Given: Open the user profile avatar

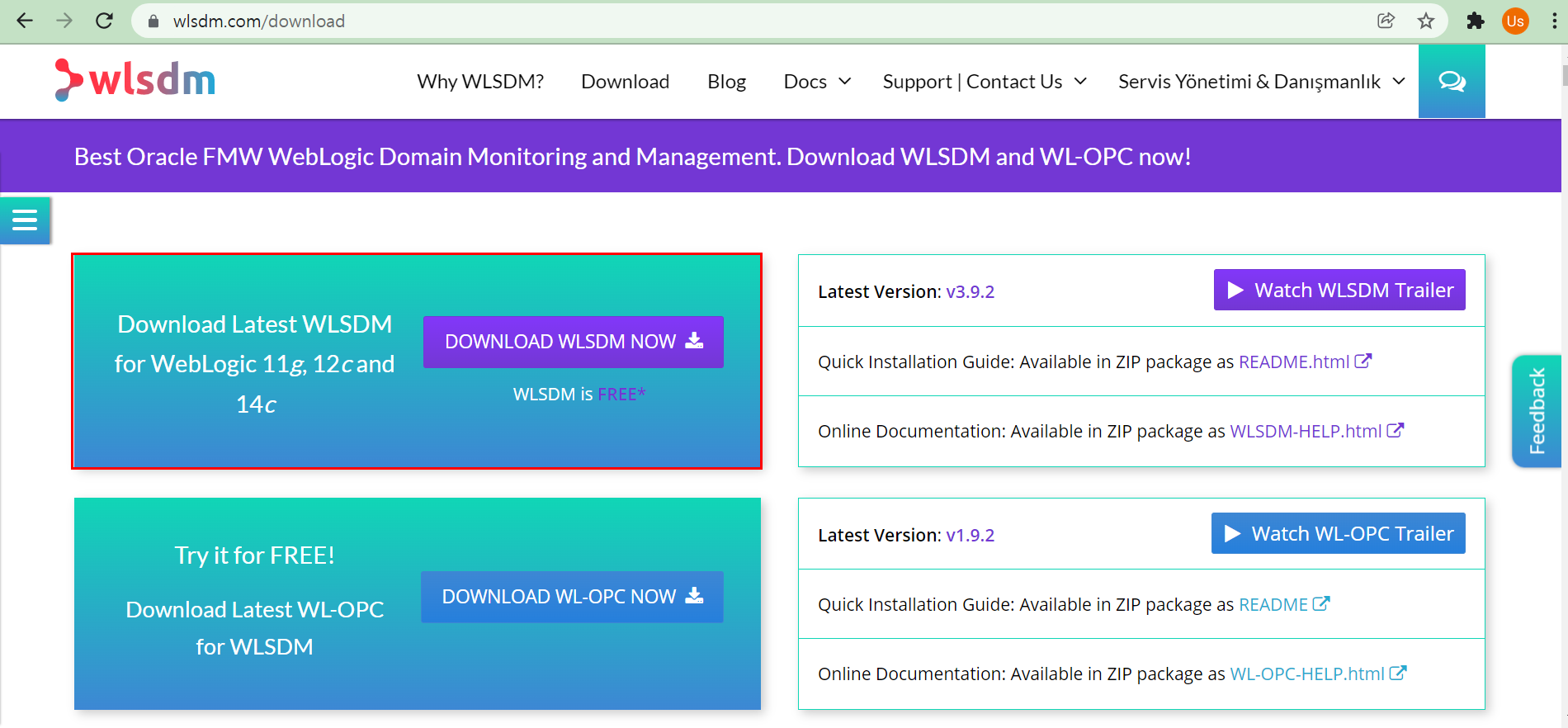Looking at the screenshot, I should click(x=1515, y=21).
